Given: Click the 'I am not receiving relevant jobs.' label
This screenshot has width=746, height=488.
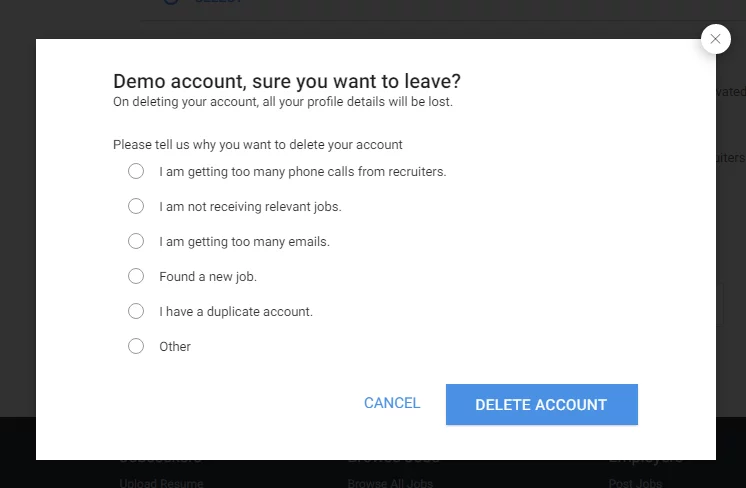Looking at the screenshot, I should click(x=250, y=207).
